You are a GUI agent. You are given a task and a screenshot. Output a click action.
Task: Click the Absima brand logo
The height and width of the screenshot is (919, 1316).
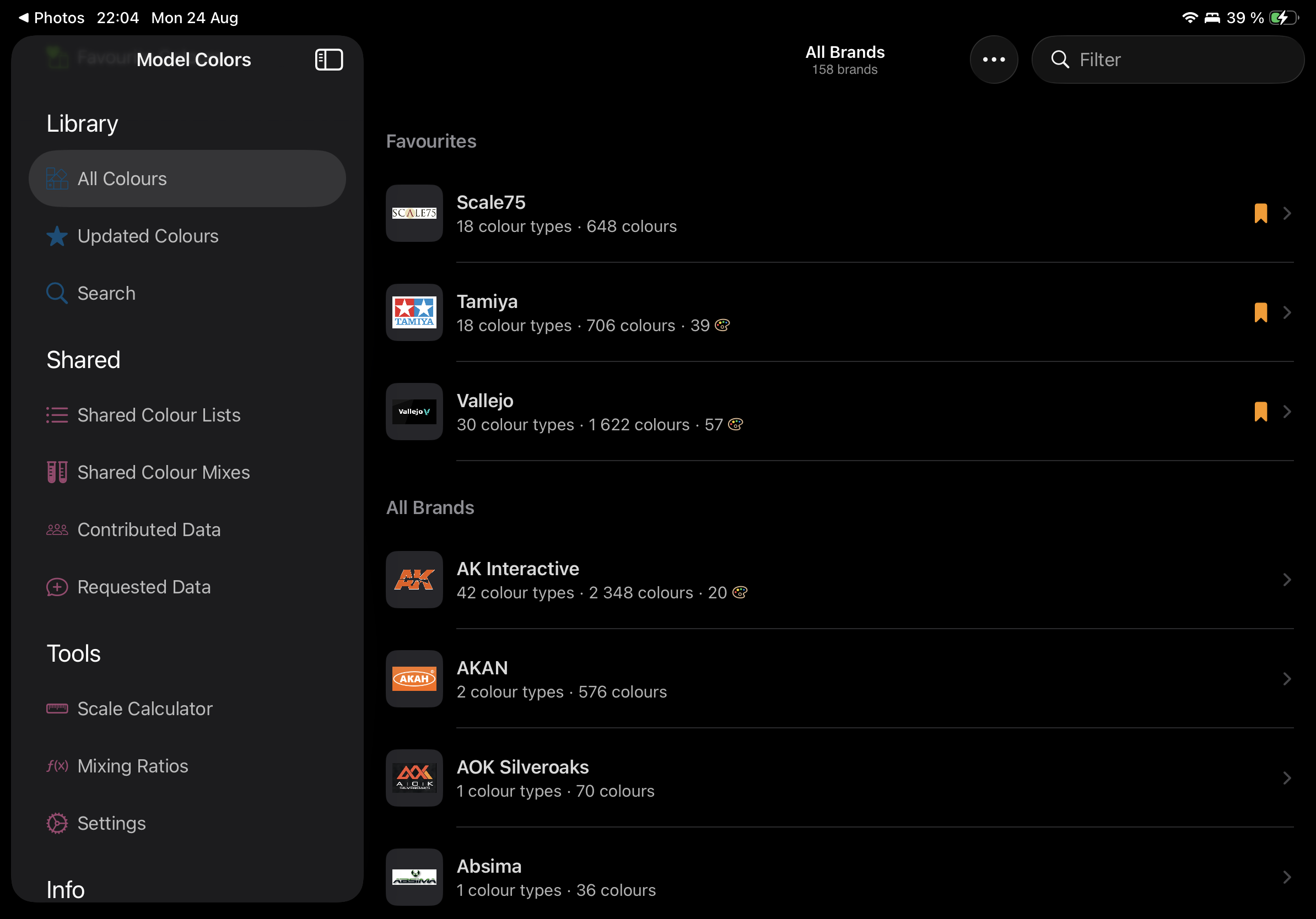click(414, 877)
